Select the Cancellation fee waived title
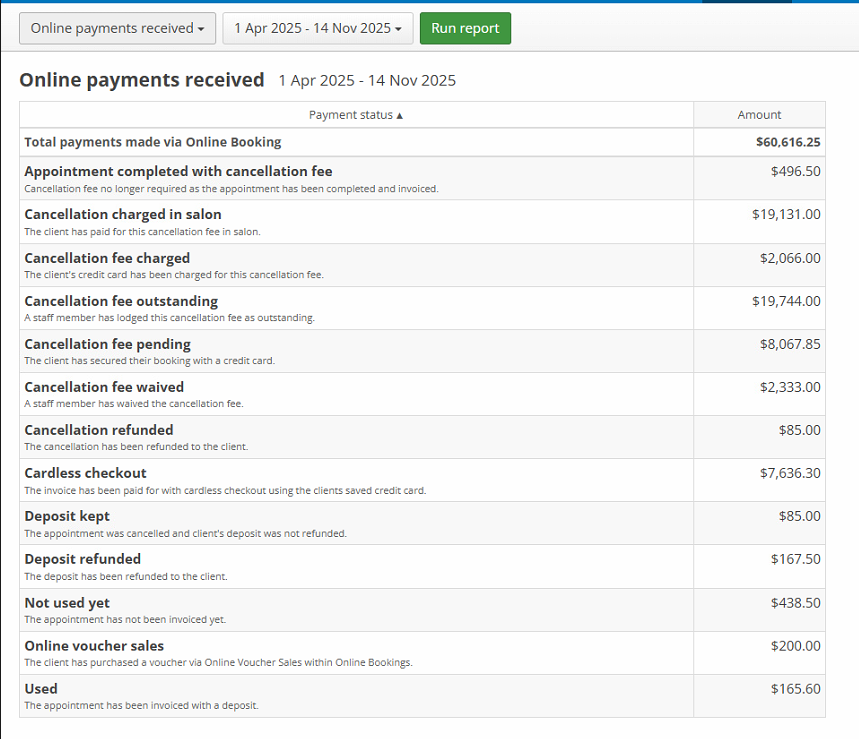Viewport: 859px width, 739px height. tap(104, 387)
